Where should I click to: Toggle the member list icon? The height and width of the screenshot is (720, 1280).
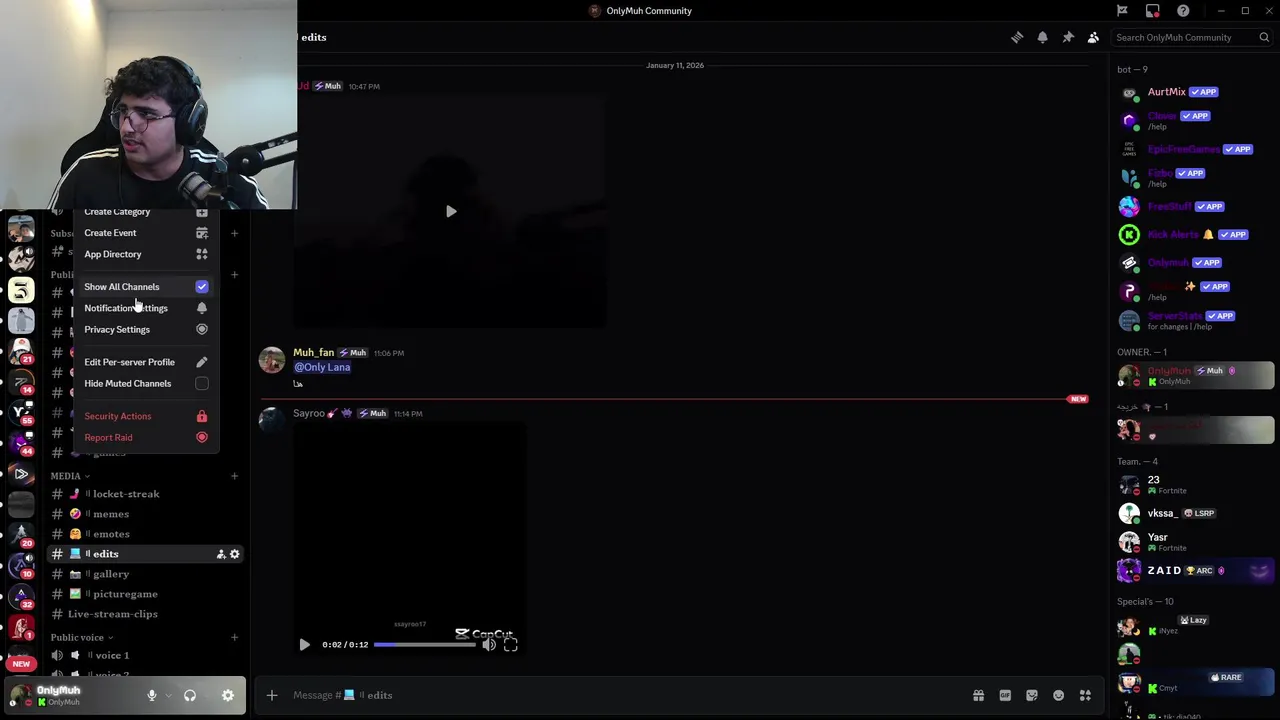pos(1093,37)
